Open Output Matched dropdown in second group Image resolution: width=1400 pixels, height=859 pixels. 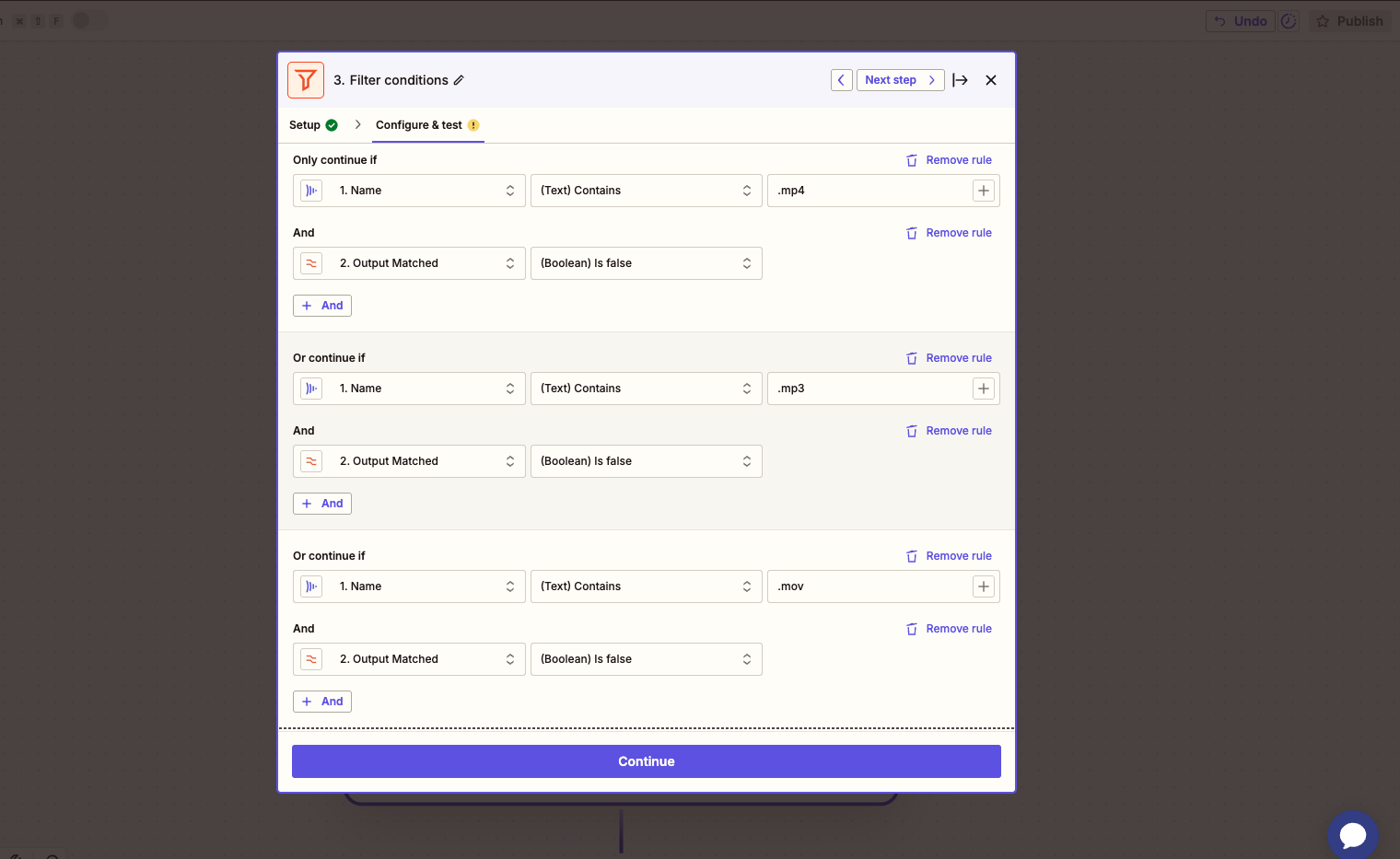click(409, 461)
